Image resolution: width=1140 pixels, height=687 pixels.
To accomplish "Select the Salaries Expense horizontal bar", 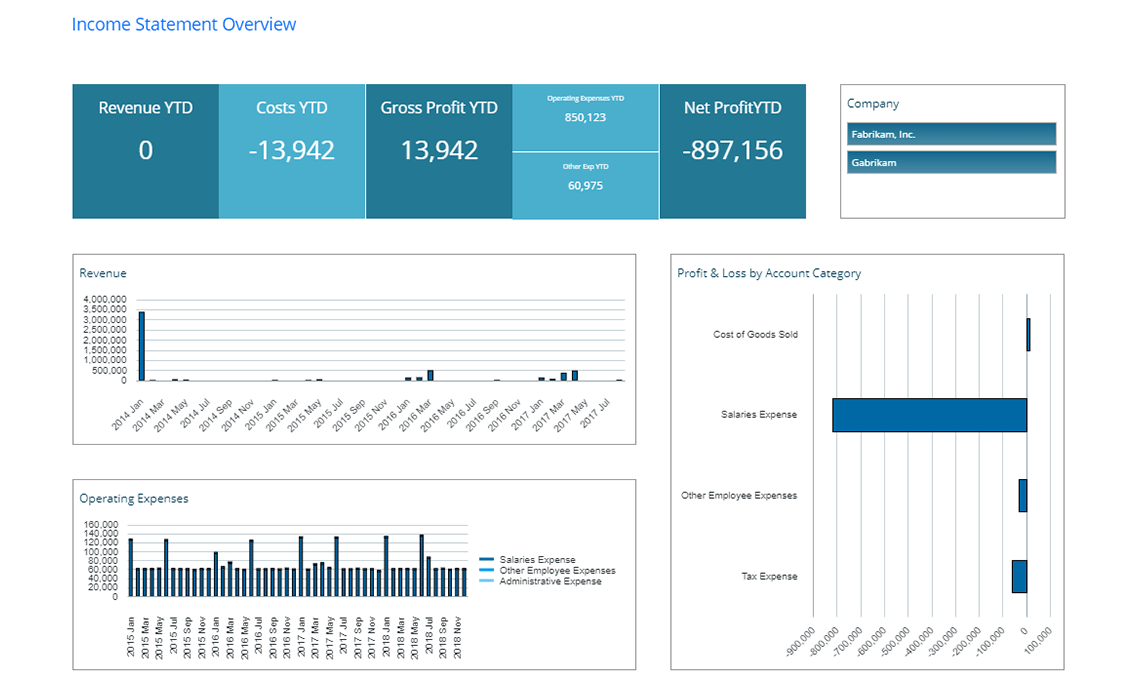I will pyautogui.click(x=929, y=415).
